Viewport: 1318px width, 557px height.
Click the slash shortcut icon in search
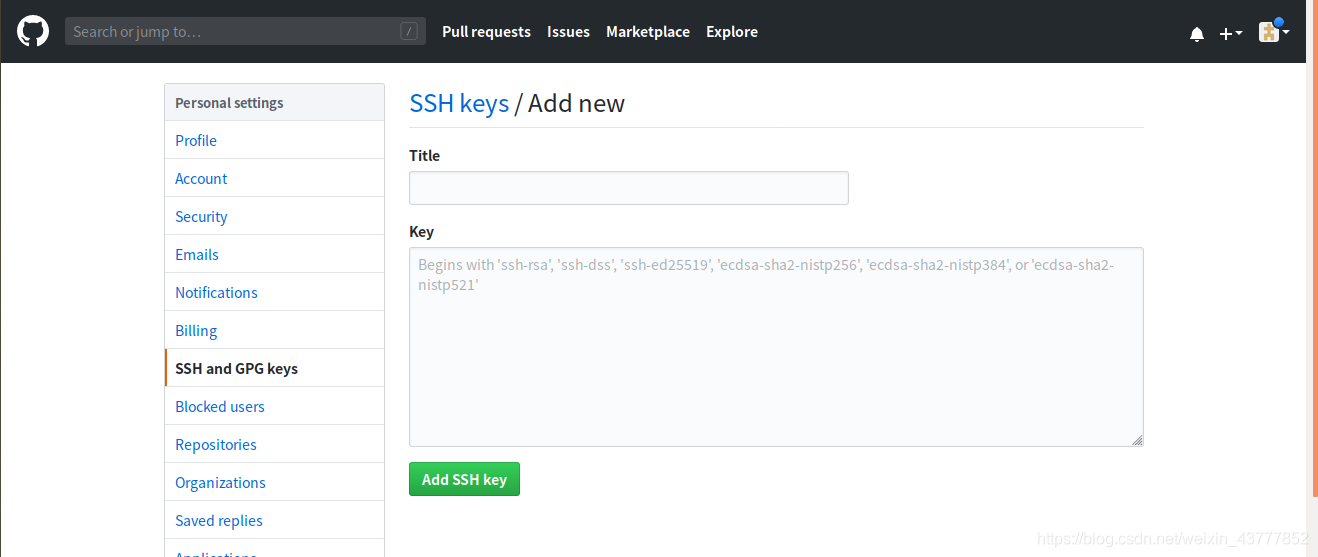(409, 31)
